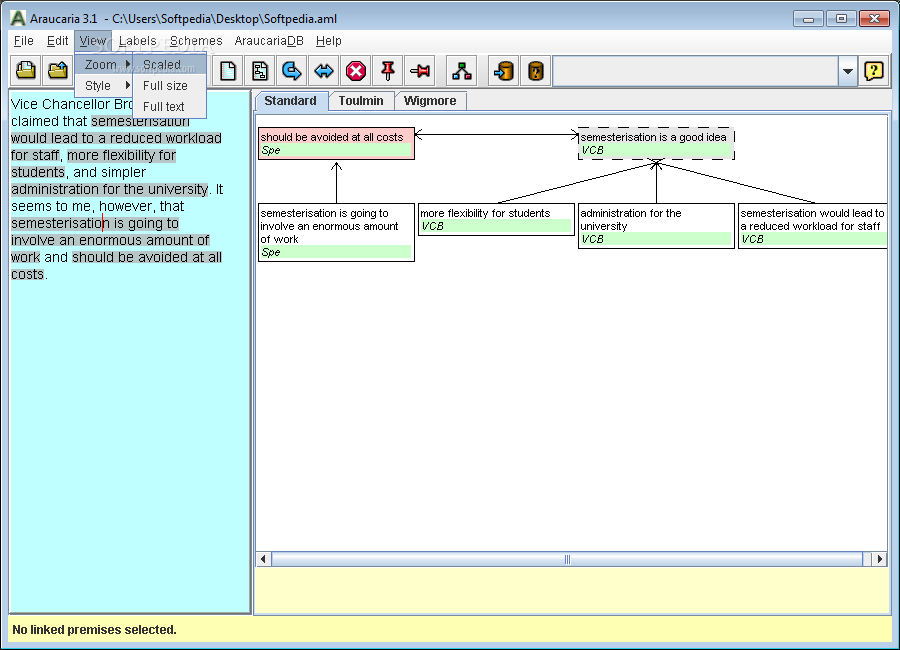Open the toolbar combo box dropdown arrow
Viewport: 900px width, 650px height.
coord(847,71)
